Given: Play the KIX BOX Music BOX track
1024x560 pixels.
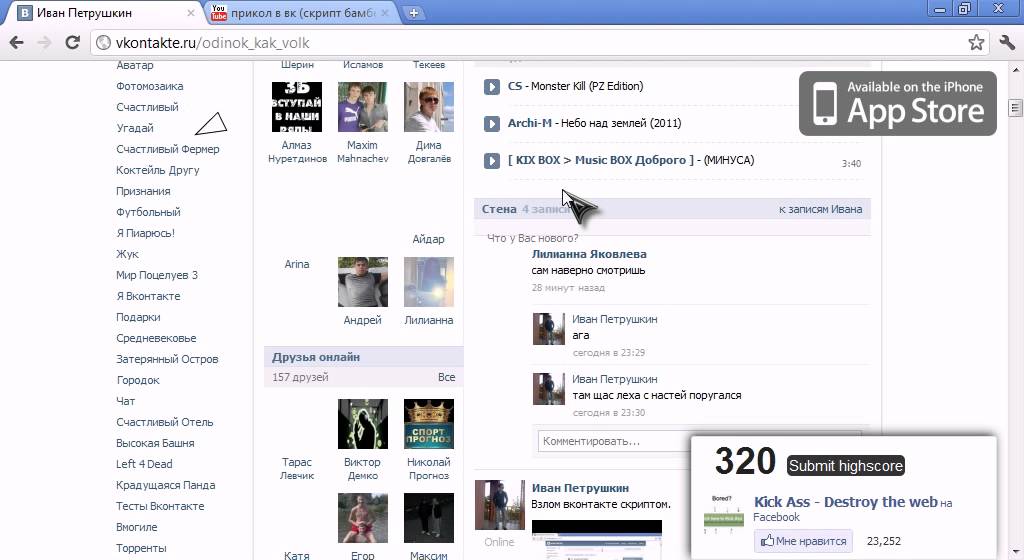Looking at the screenshot, I should [x=492, y=161].
